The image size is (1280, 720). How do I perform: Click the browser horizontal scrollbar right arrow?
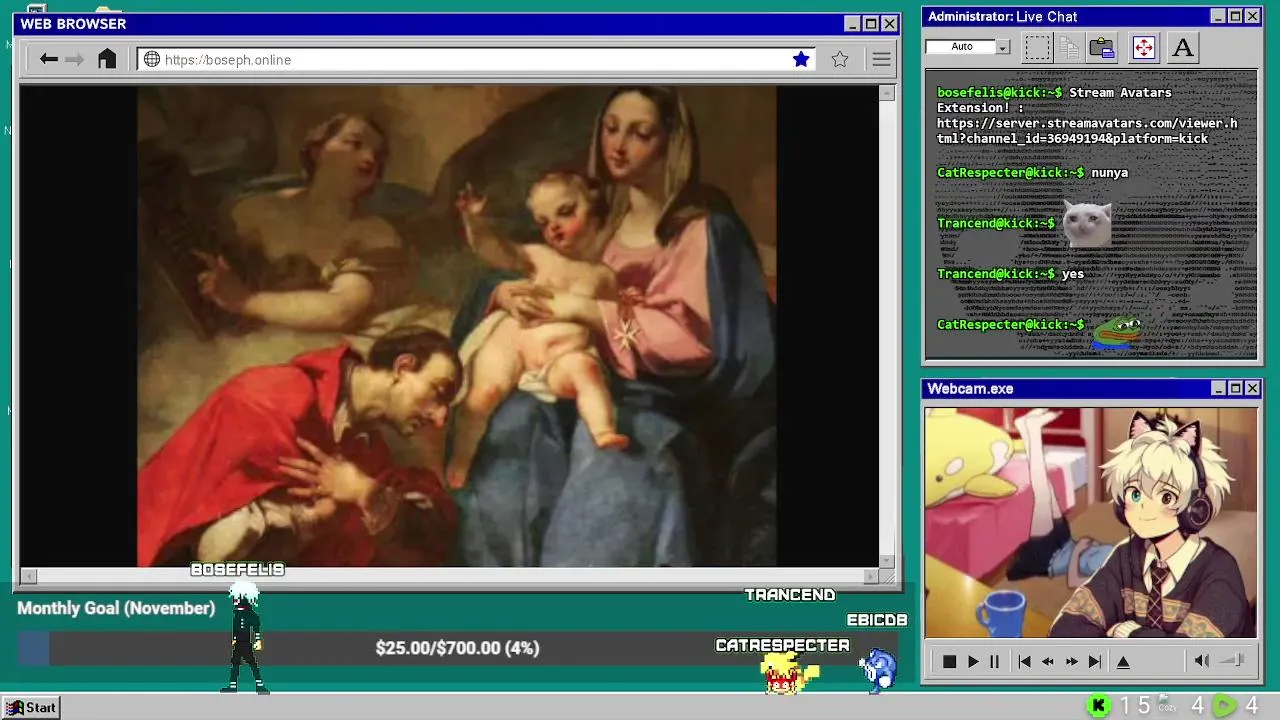(871, 576)
